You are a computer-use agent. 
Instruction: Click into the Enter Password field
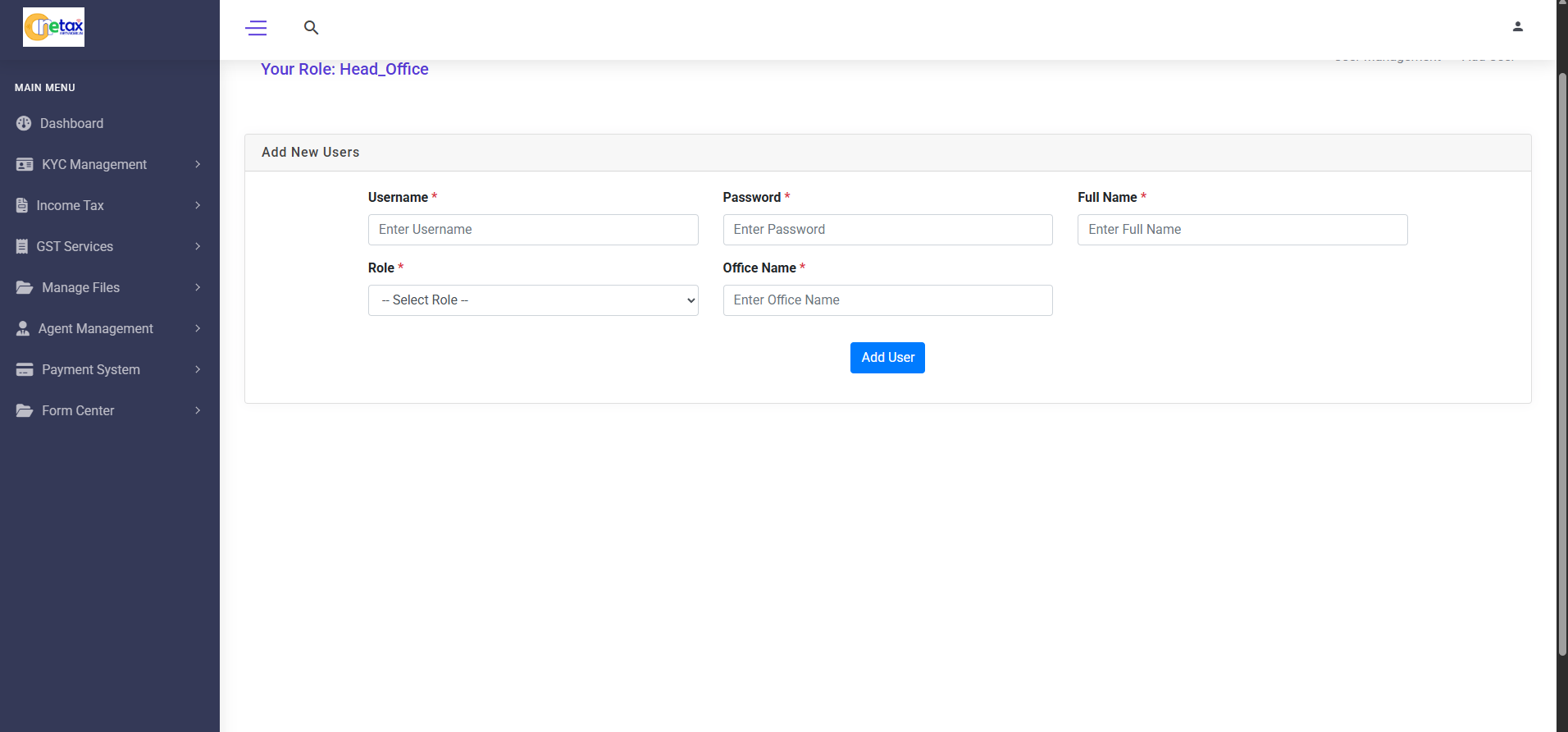click(887, 230)
